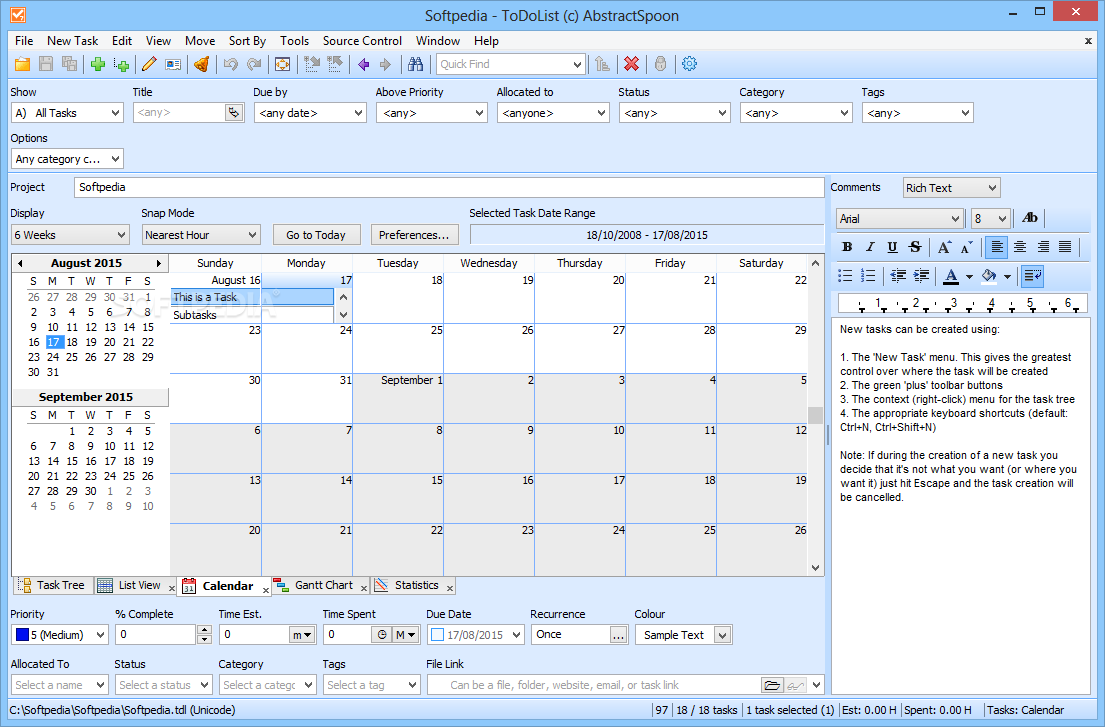Click the shrink font size icon
This screenshot has width=1105, height=727.
(x=967, y=247)
